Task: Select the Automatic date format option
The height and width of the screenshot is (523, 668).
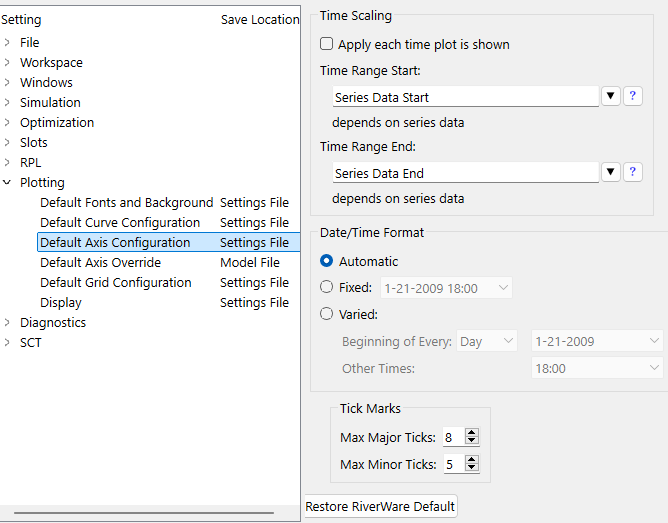Action: pyautogui.click(x=327, y=261)
